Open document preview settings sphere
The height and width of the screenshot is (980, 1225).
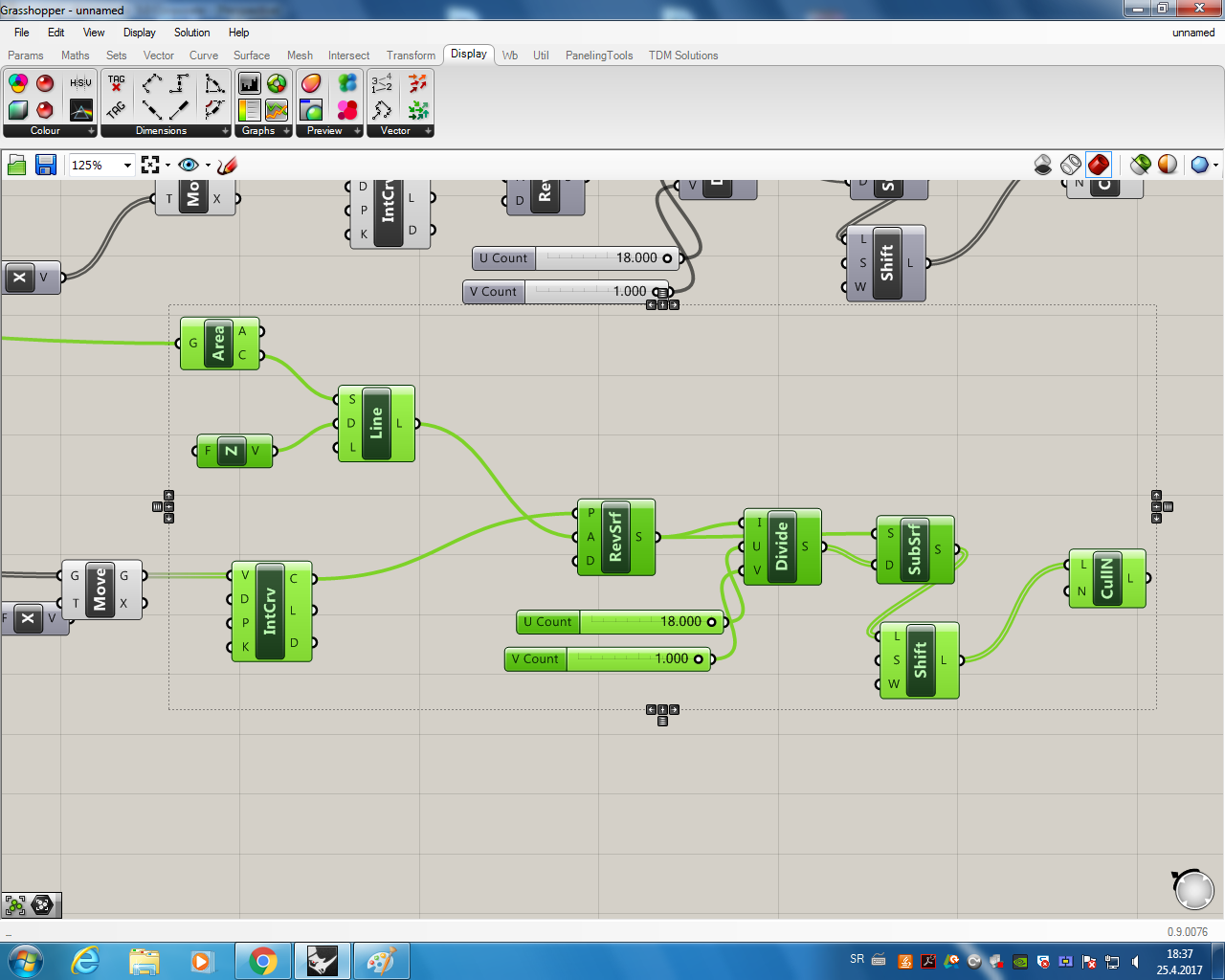1168,165
